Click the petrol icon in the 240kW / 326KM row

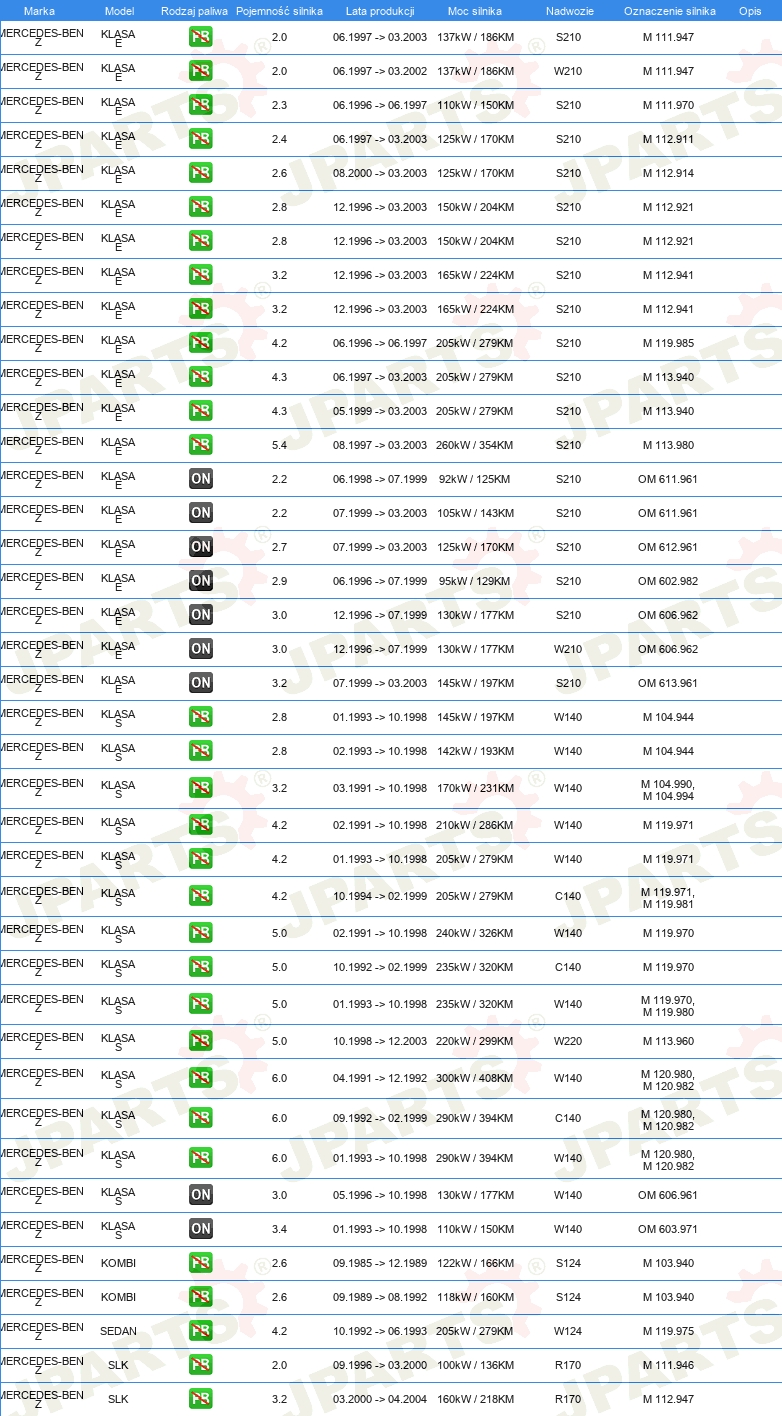pos(201,933)
